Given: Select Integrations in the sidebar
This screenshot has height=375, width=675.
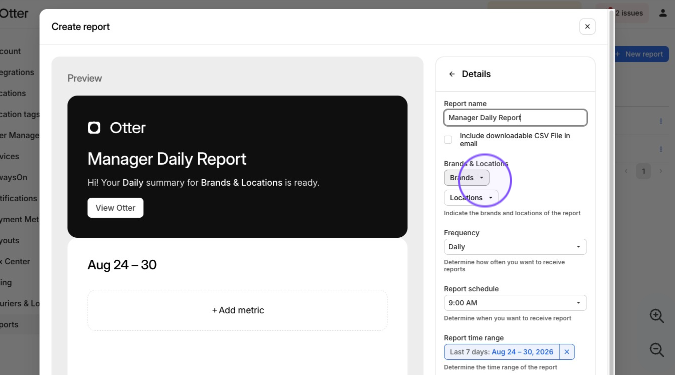Looking at the screenshot, I should tap(17, 72).
